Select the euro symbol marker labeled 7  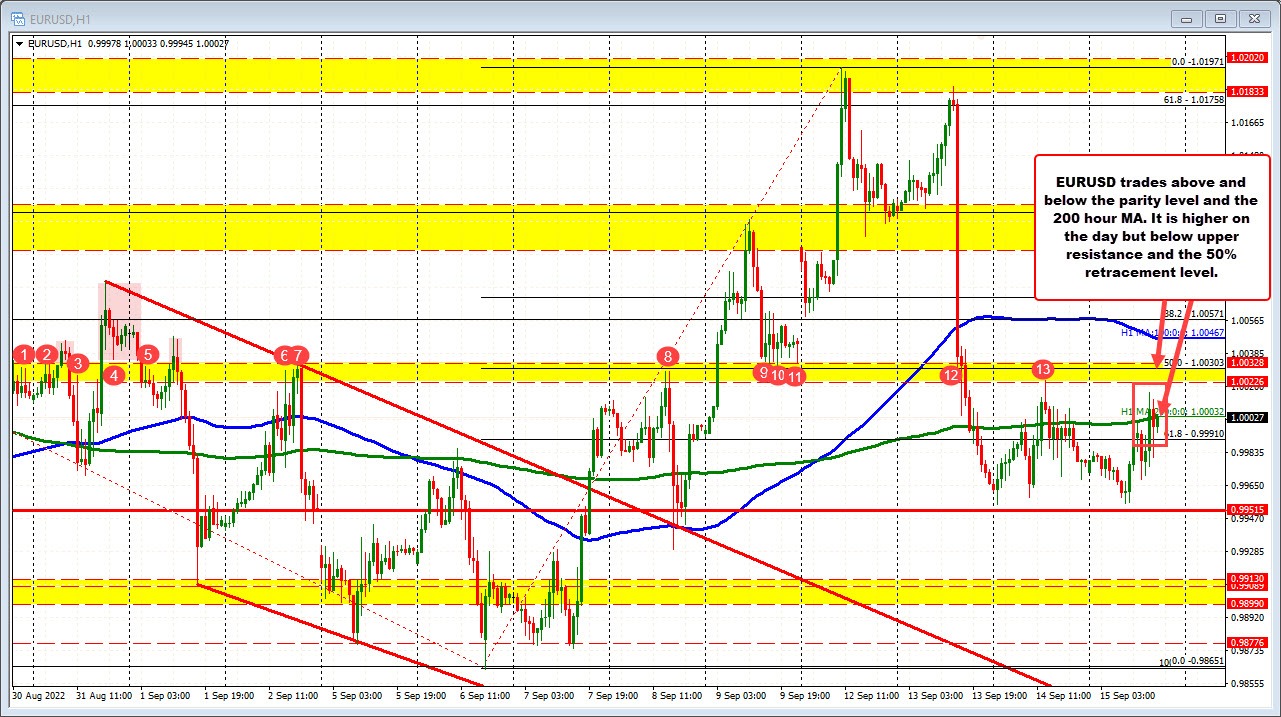(x=291, y=355)
